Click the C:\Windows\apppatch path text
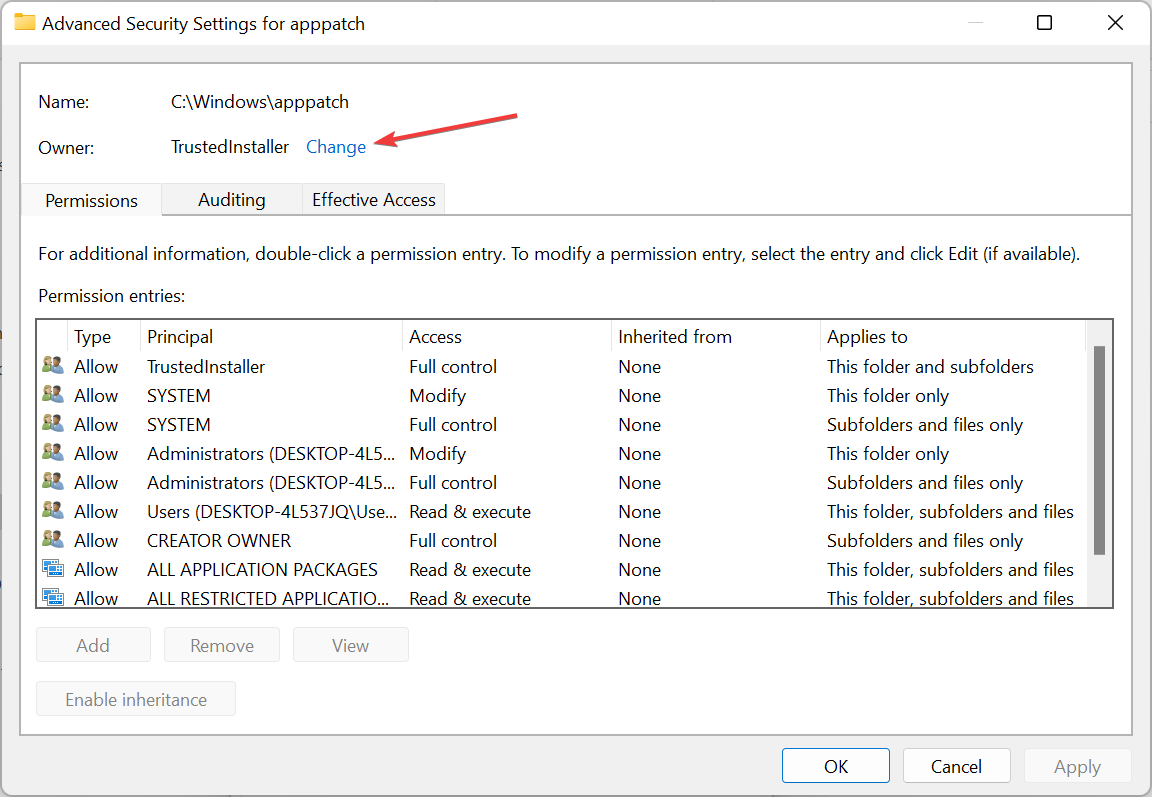The image size is (1152, 797). [x=260, y=101]
